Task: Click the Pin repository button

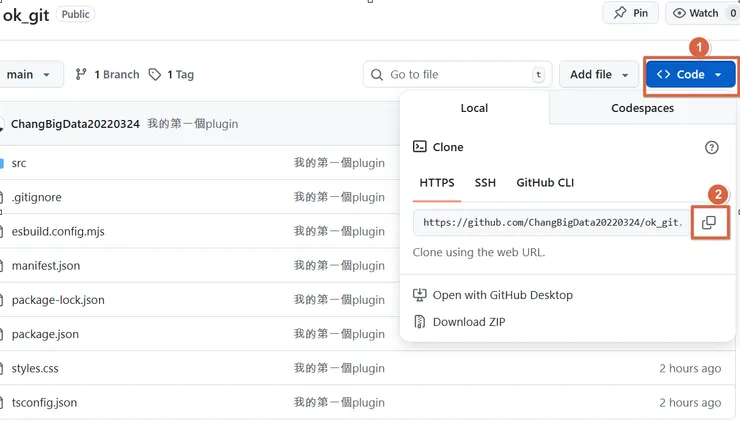Action: click(631, 13)
